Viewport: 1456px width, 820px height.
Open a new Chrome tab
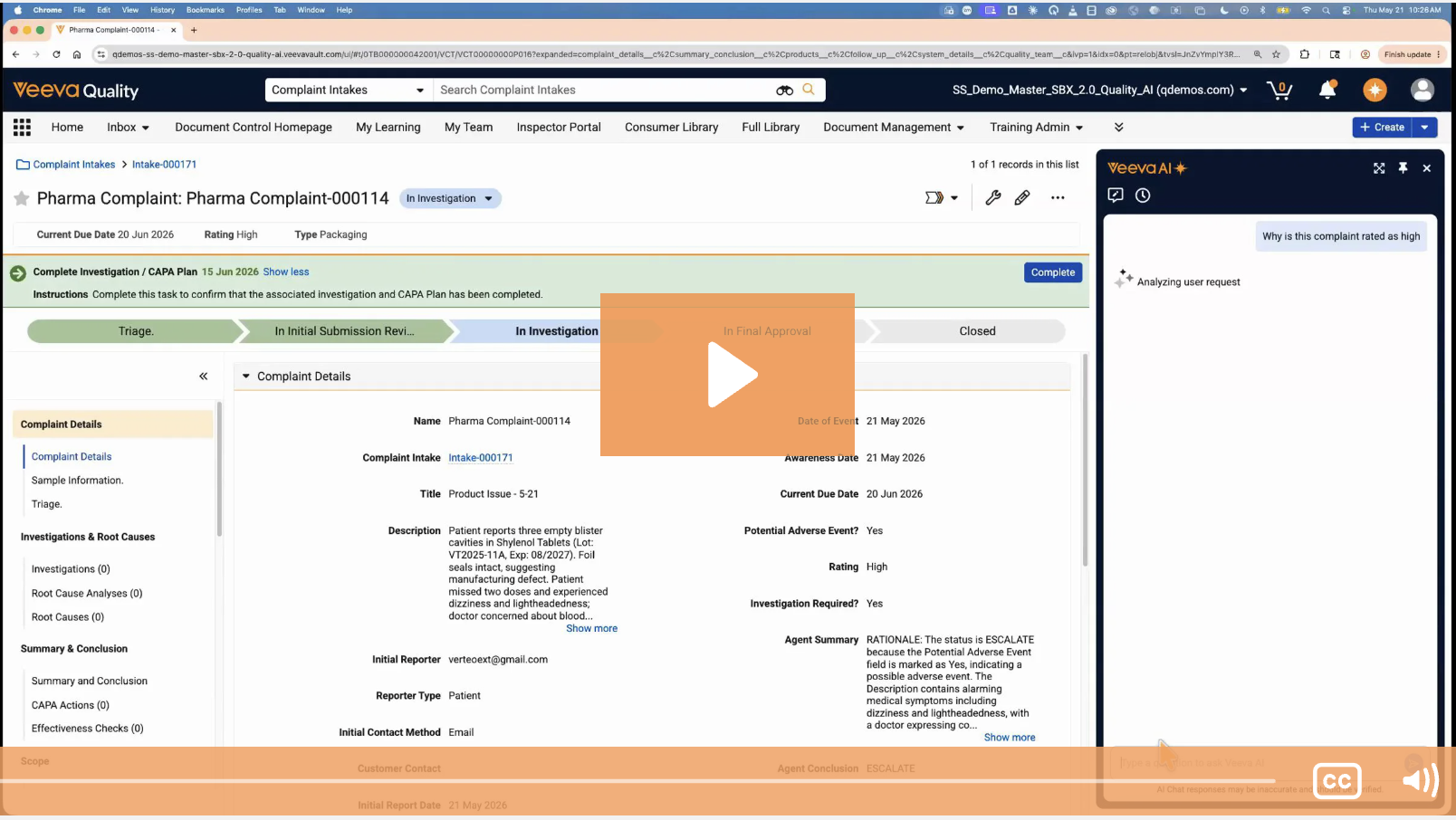pyautogui.click(x=194, y=30)
